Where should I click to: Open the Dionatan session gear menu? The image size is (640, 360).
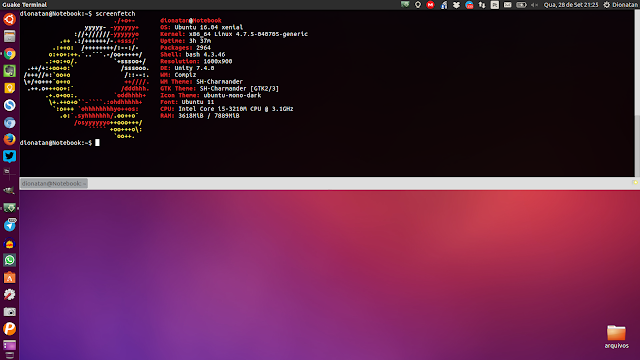[x=620, y=5]
